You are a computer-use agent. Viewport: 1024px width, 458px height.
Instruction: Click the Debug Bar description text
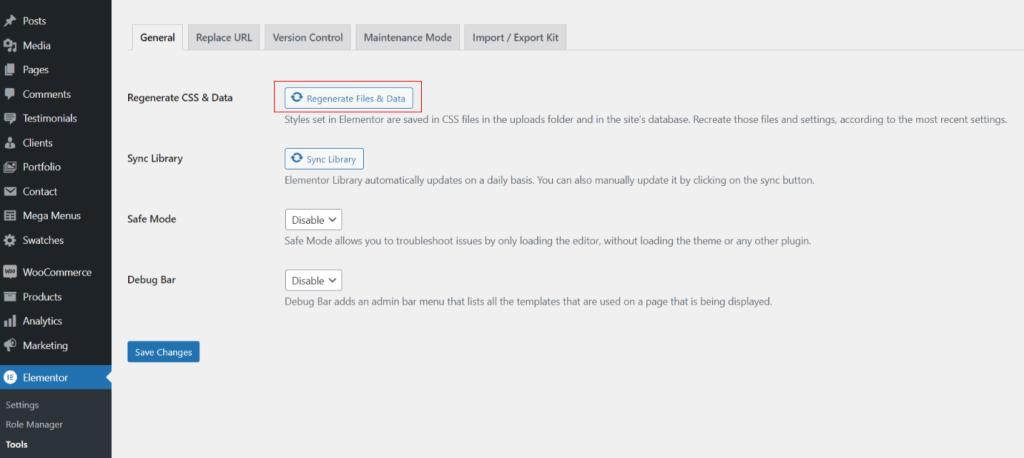529,303
